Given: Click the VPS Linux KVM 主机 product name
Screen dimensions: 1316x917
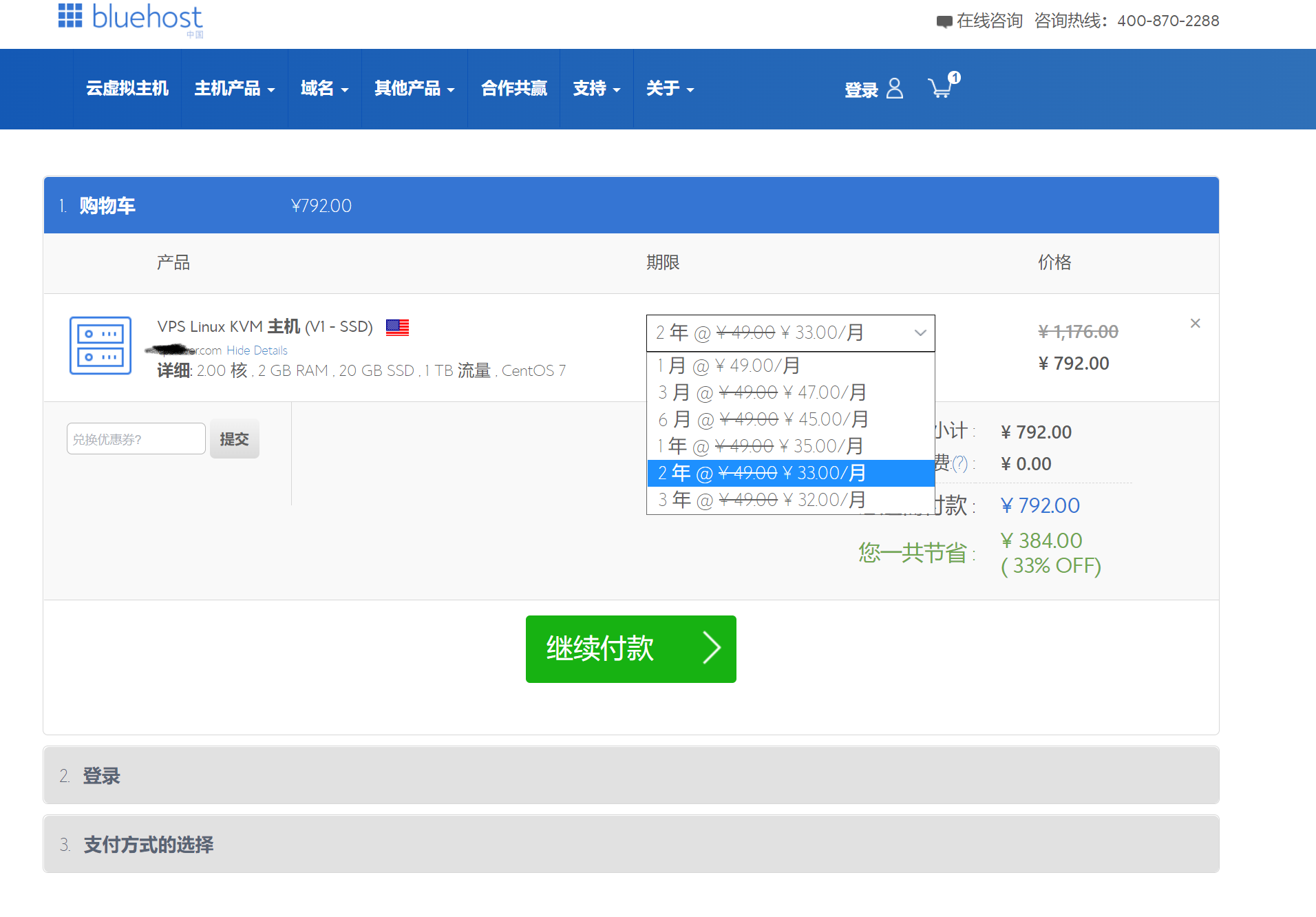Looking at the screenshot, I should click(265, 327).
